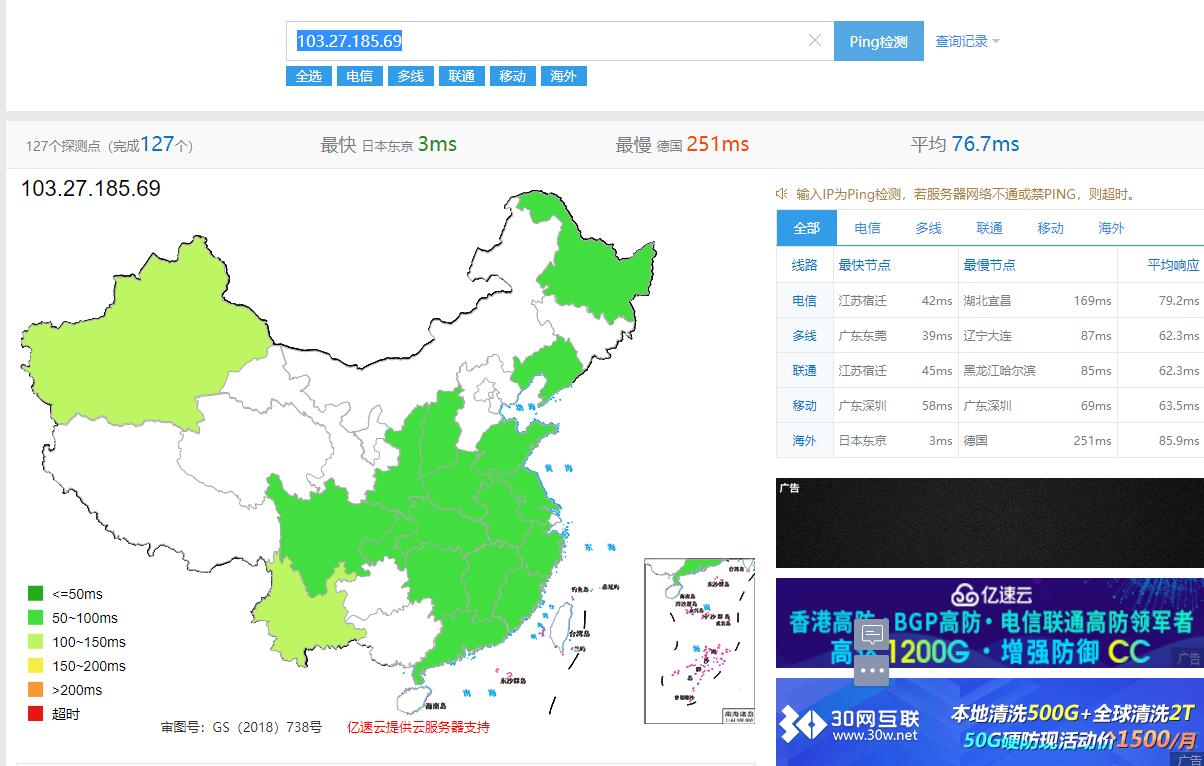Click the 251ms slowest value in summary
1204x766 pixels.
(x=718, y=144)
